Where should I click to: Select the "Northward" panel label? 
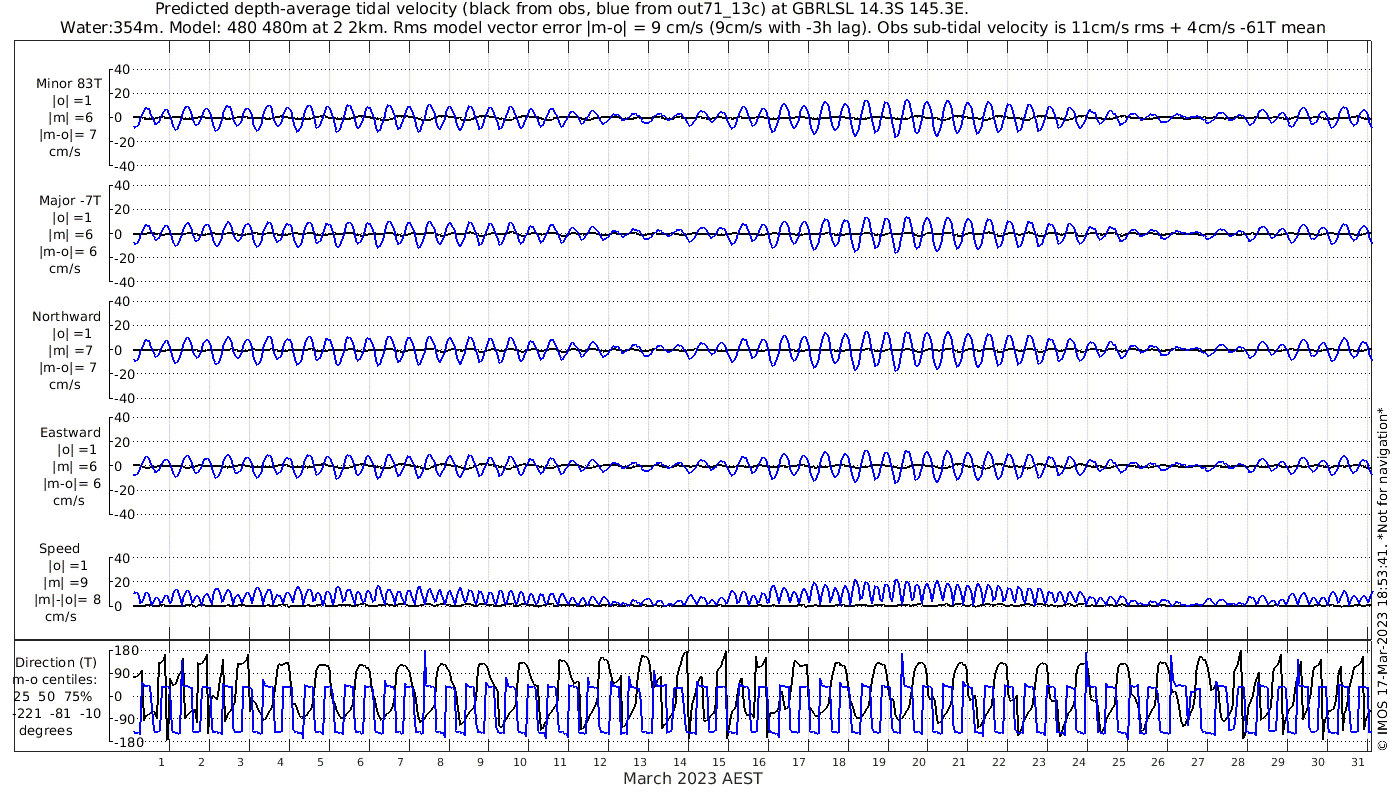(x=67, y=317)
